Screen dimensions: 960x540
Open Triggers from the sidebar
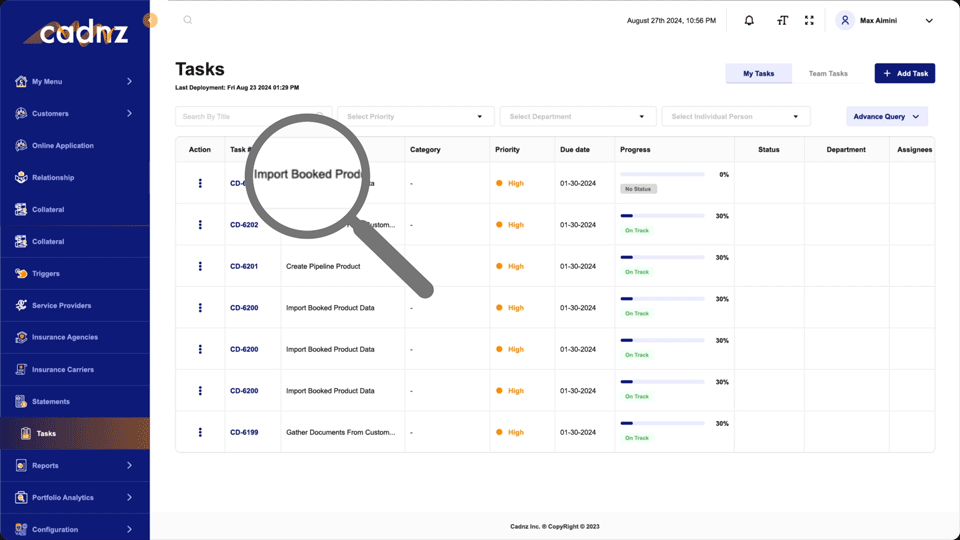(46, 273)
